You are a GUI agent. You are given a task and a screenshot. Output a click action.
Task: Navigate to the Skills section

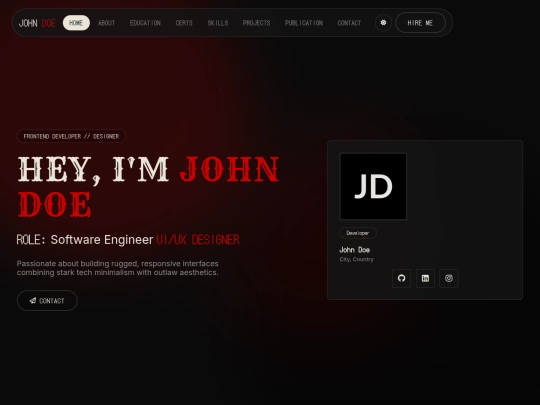pos(218,23)
